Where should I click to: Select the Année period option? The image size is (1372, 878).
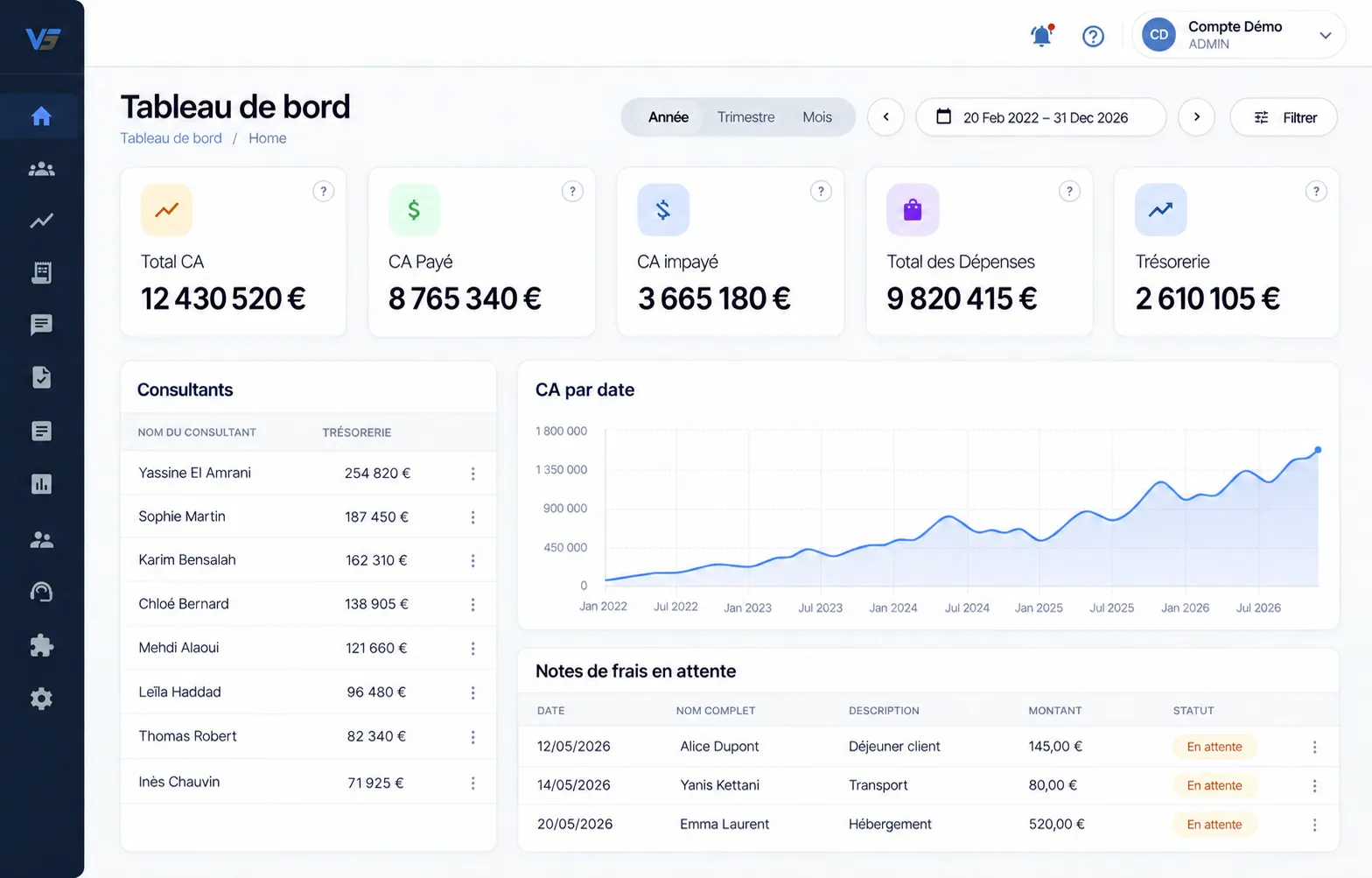click(668, 117)
